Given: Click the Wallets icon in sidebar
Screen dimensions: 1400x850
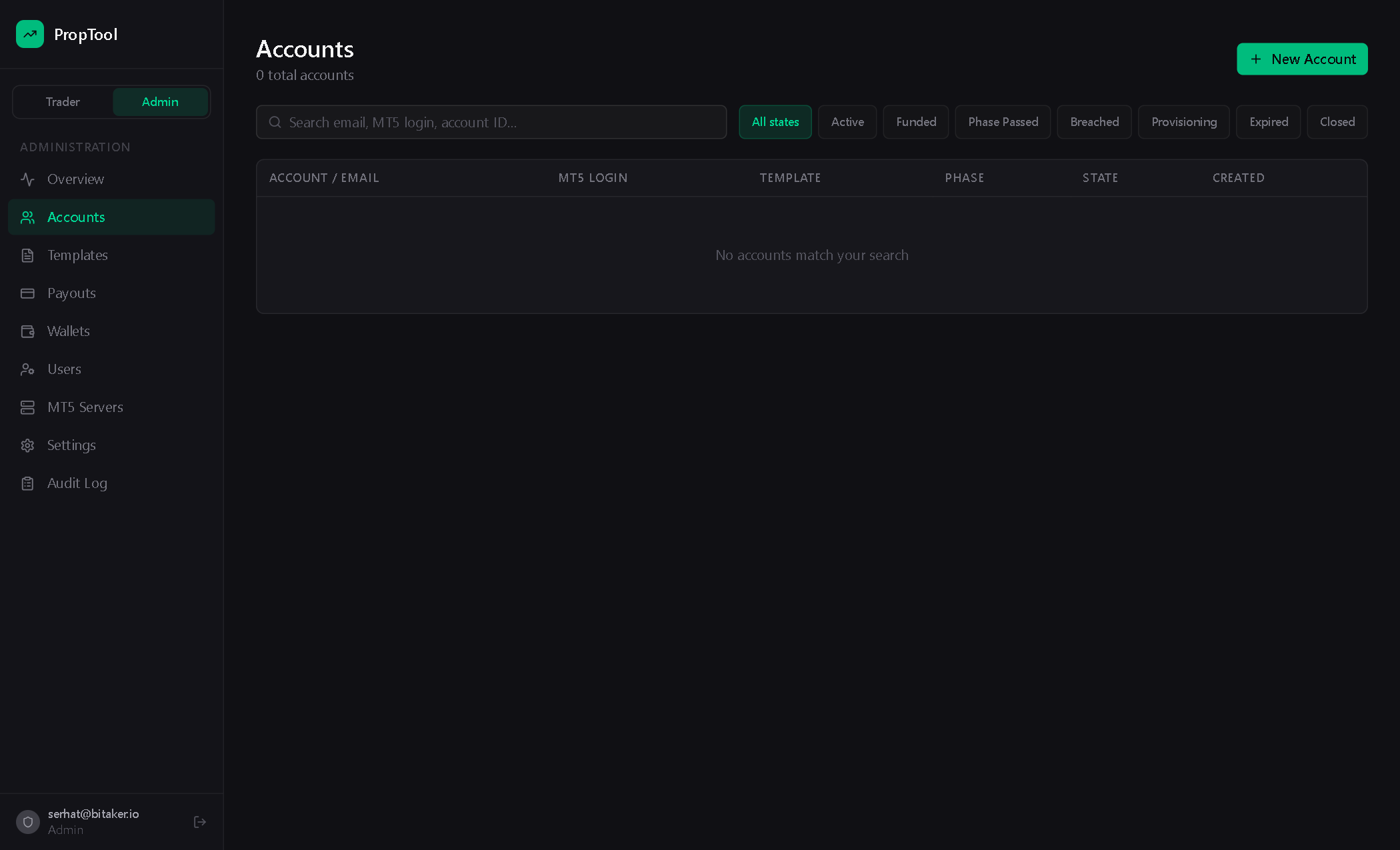Looking at the screenshot, I should [x=27, y=331].
